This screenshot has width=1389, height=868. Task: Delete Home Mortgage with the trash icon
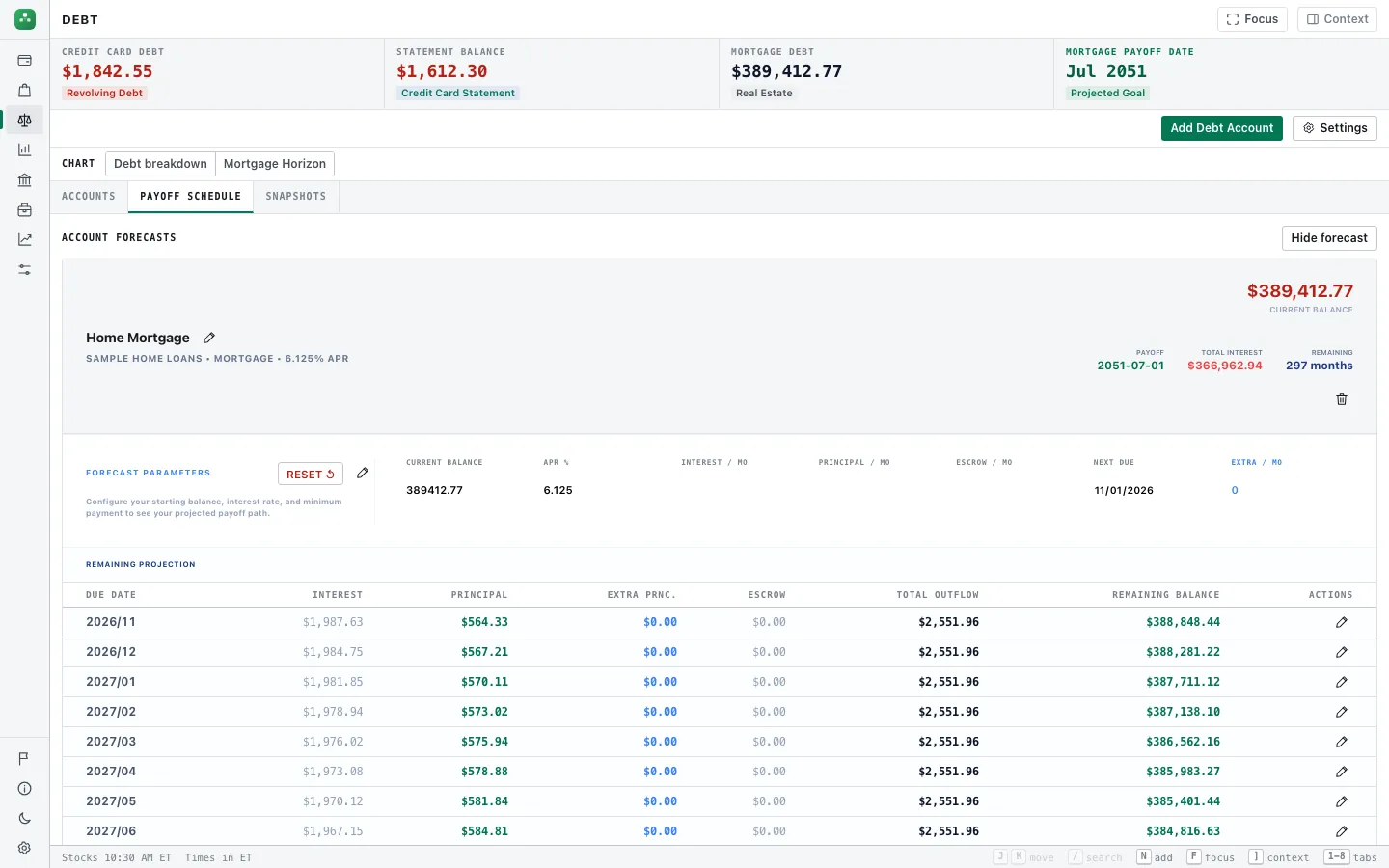pyautogui.click(x=1342, y=399)
